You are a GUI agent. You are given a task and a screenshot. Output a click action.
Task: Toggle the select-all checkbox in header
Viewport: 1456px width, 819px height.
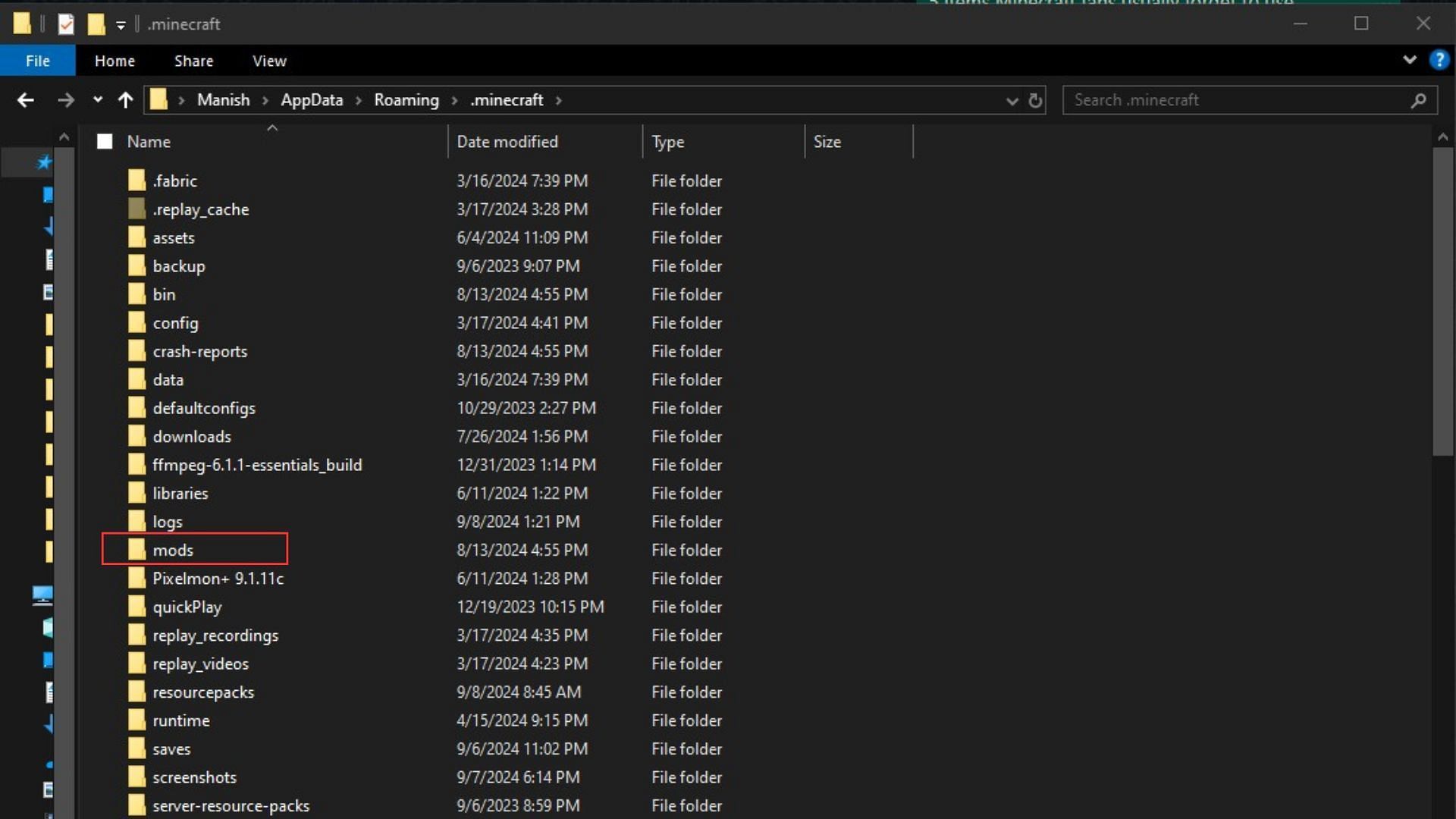(105, 142)
